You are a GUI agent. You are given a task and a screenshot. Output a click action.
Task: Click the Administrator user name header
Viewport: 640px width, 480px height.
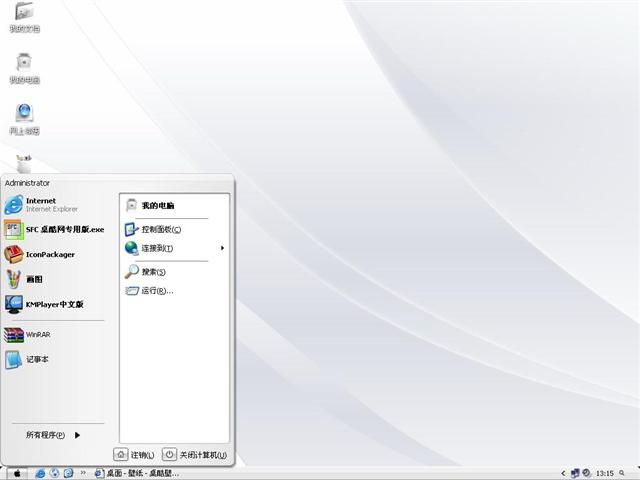pyautogui.click(x=27, y=183)
